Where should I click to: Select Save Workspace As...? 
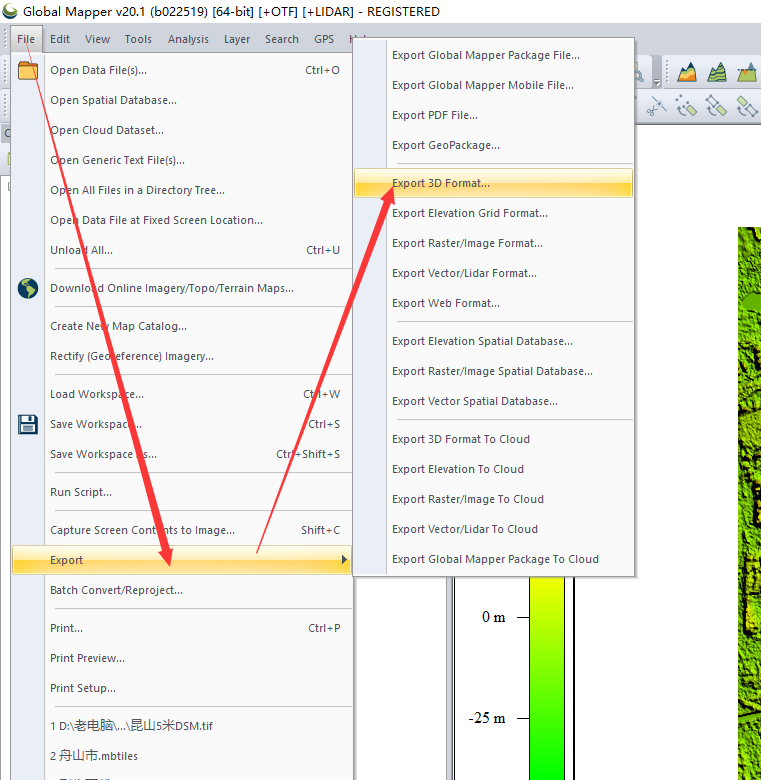182,454
